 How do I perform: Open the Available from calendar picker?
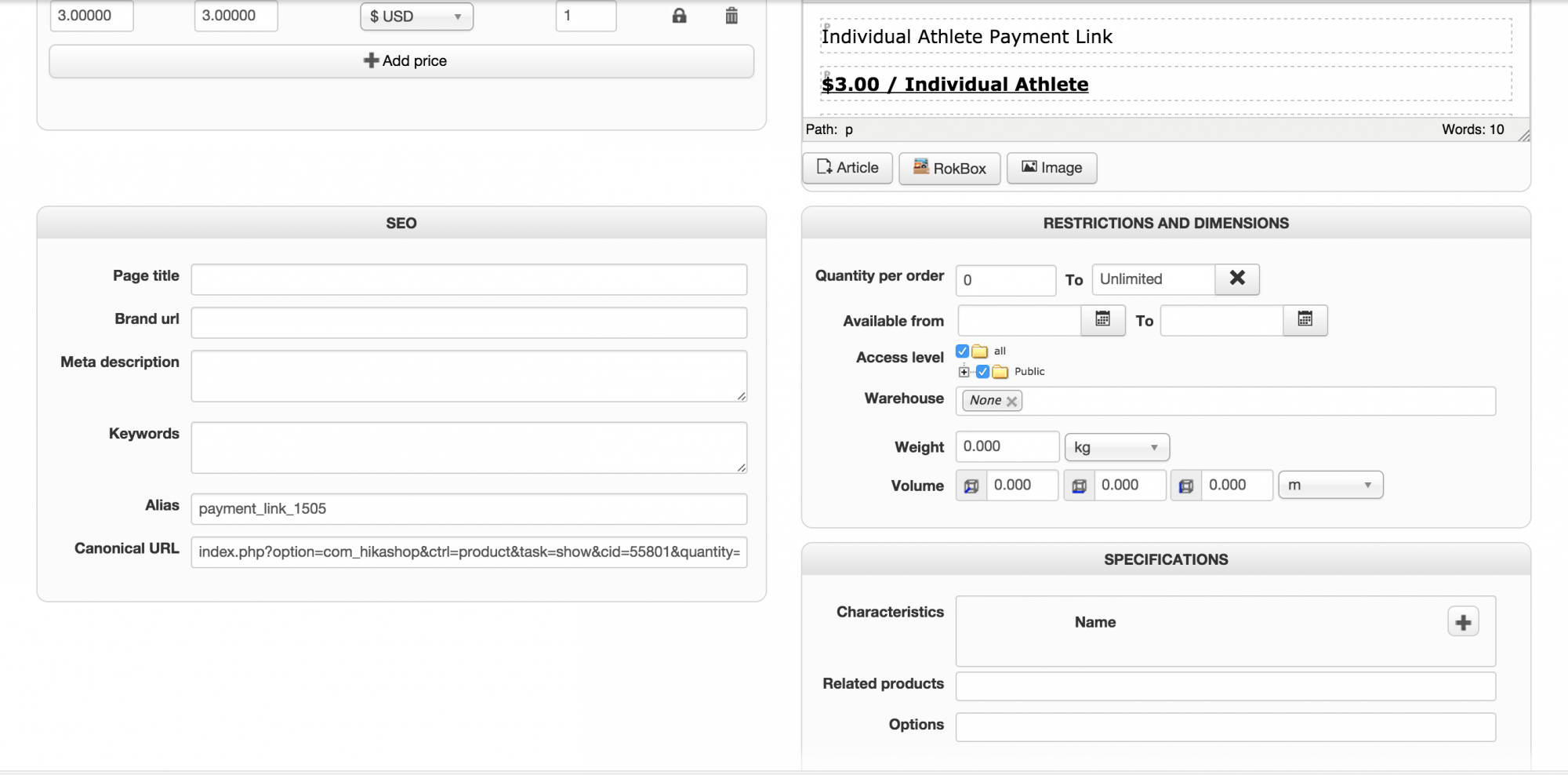(x=1102, y=320)
